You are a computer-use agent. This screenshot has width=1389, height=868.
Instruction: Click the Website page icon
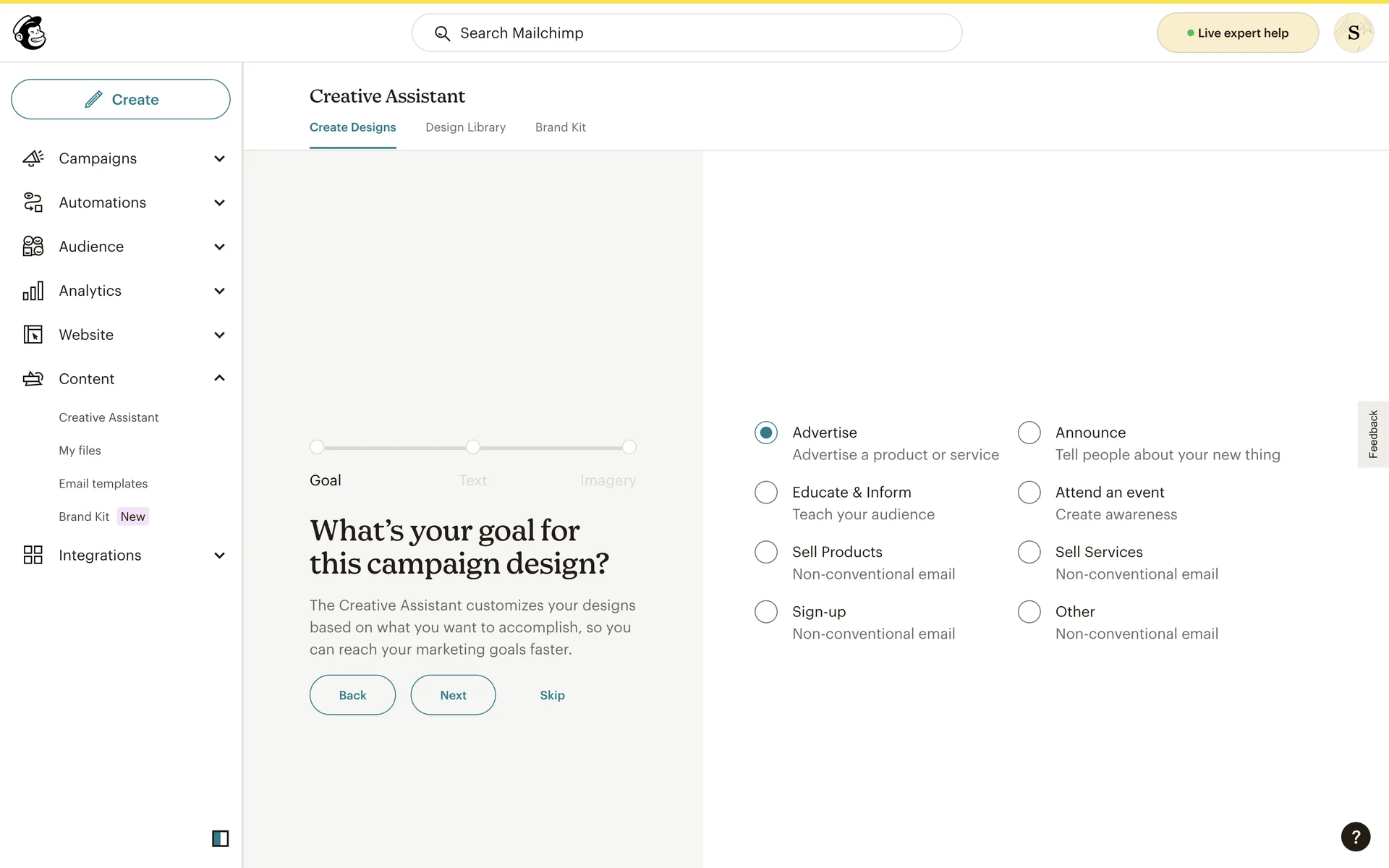pyautogui.click(x=33, y=335)
